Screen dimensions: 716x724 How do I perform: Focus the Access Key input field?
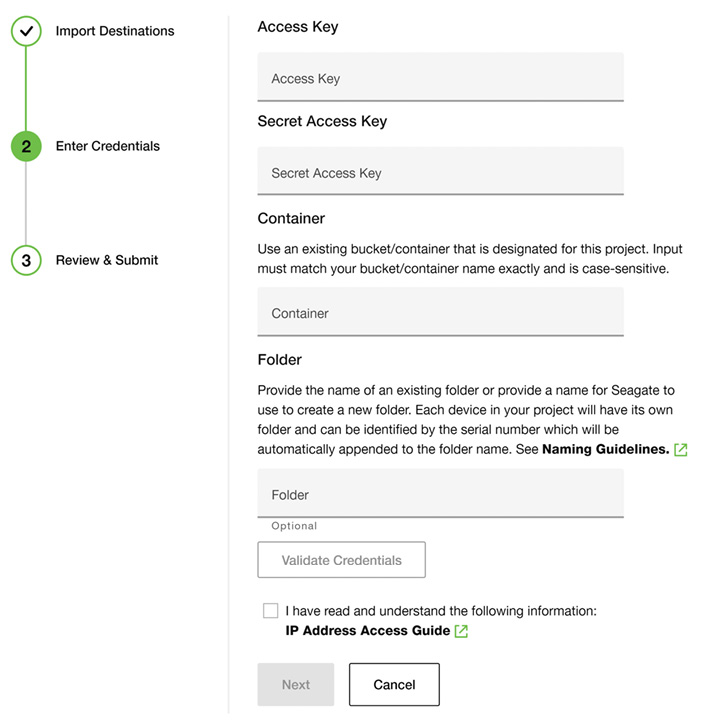[x=440, y=78]
